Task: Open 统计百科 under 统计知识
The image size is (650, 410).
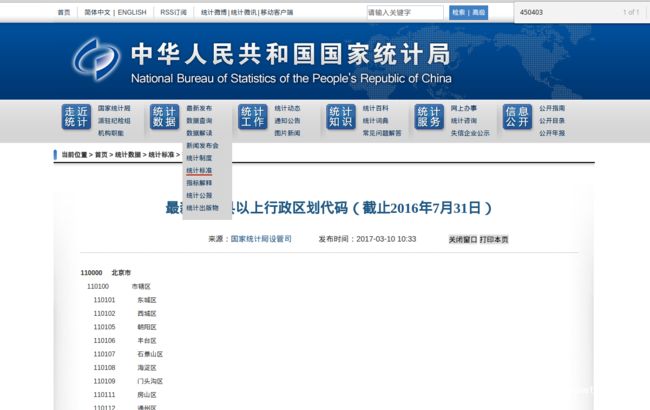Action: click(376, 108)
